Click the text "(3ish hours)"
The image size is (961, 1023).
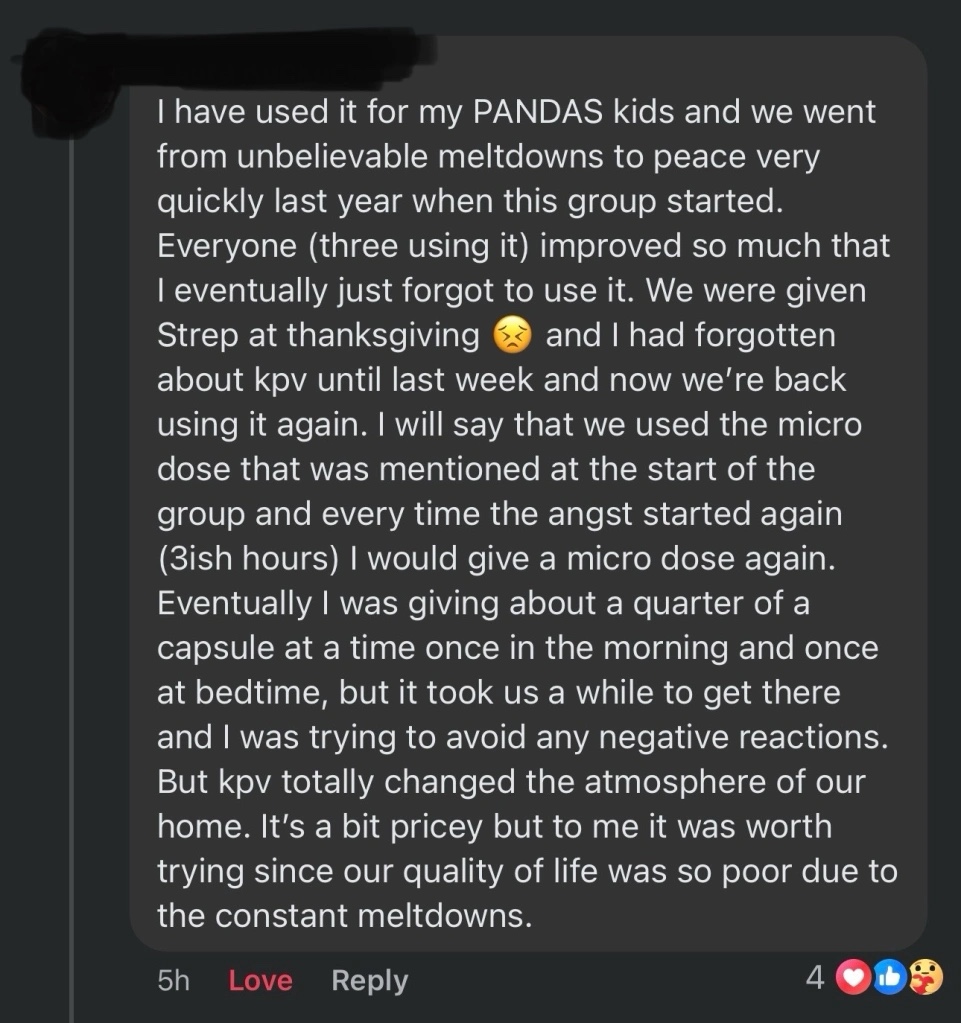coord(244,559)
